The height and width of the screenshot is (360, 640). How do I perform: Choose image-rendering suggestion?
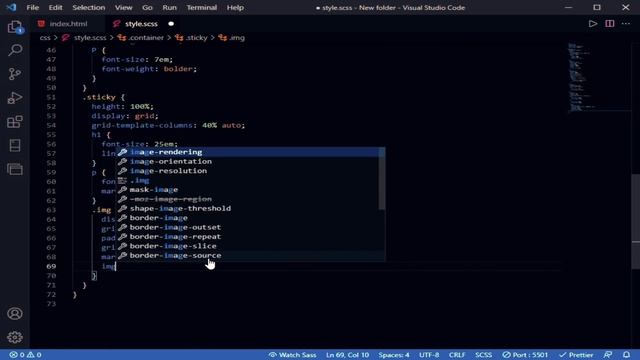tap(250, 152)
